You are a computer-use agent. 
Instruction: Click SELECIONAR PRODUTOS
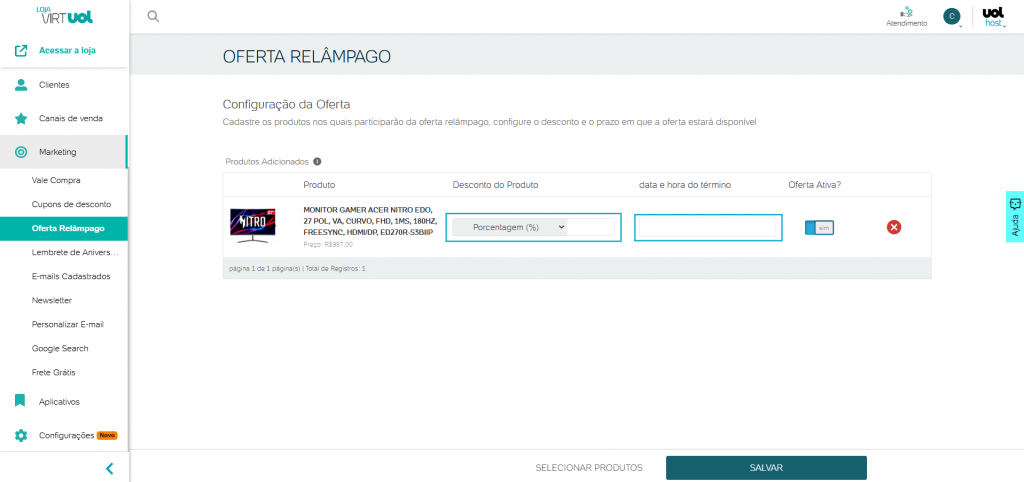[x=589, y=468]
